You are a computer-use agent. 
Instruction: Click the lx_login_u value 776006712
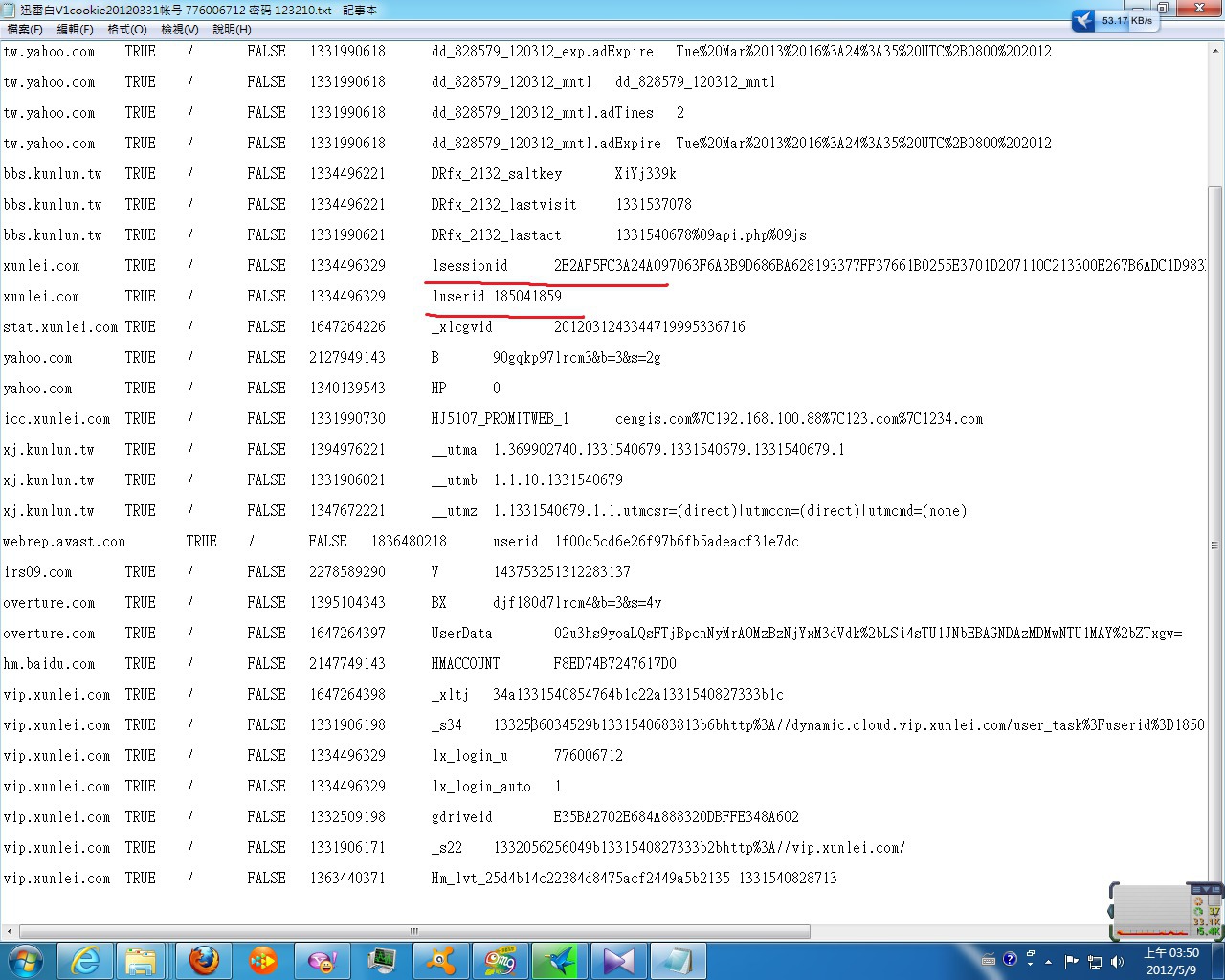[589, 756]
